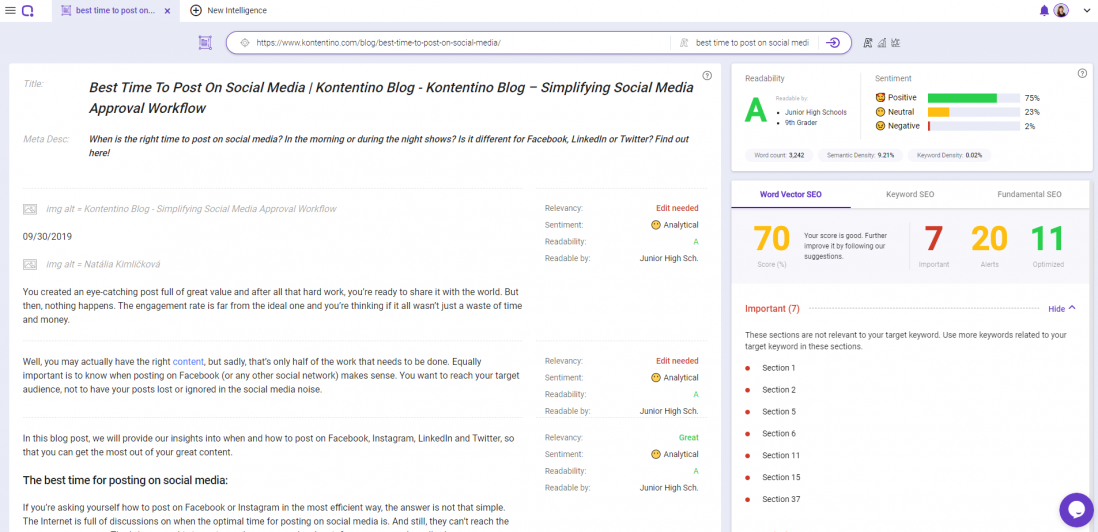
Task: Click the Neutral emoji icon
Action: pos(880,112)
